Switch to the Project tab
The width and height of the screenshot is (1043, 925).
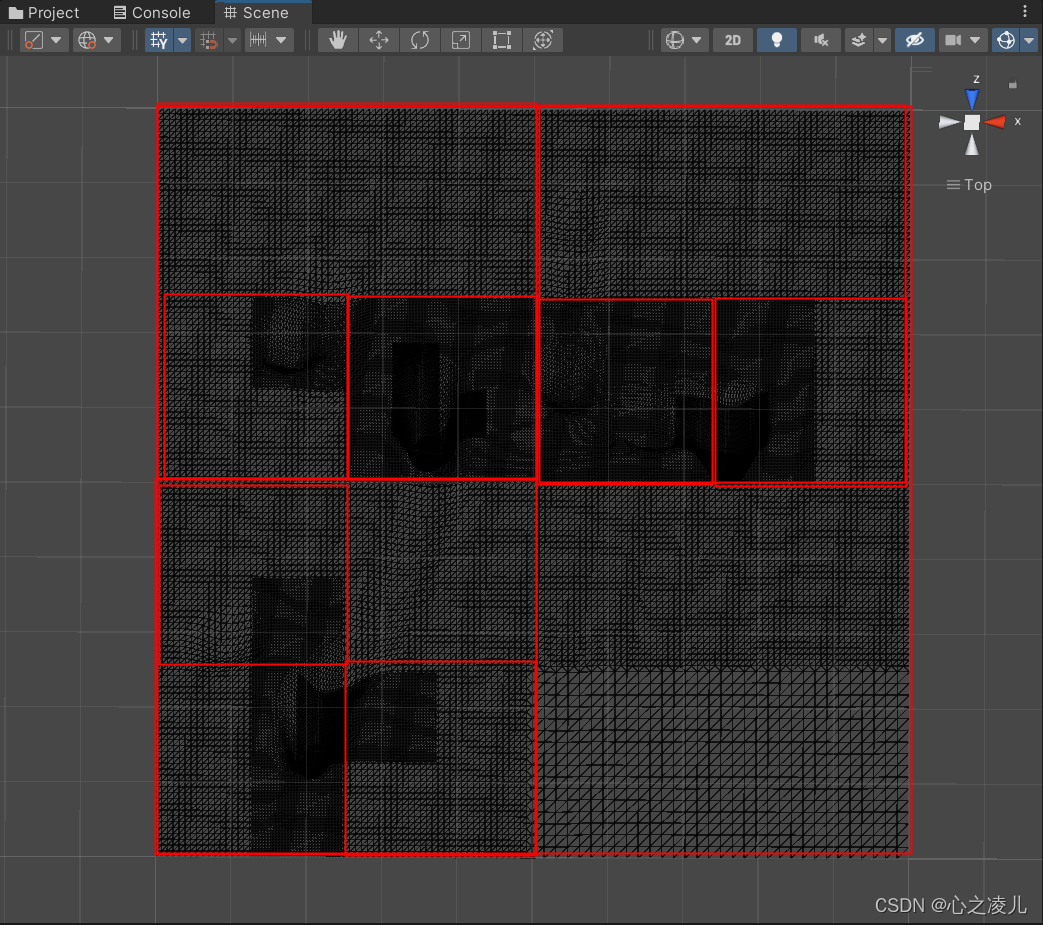click(43, 13)
